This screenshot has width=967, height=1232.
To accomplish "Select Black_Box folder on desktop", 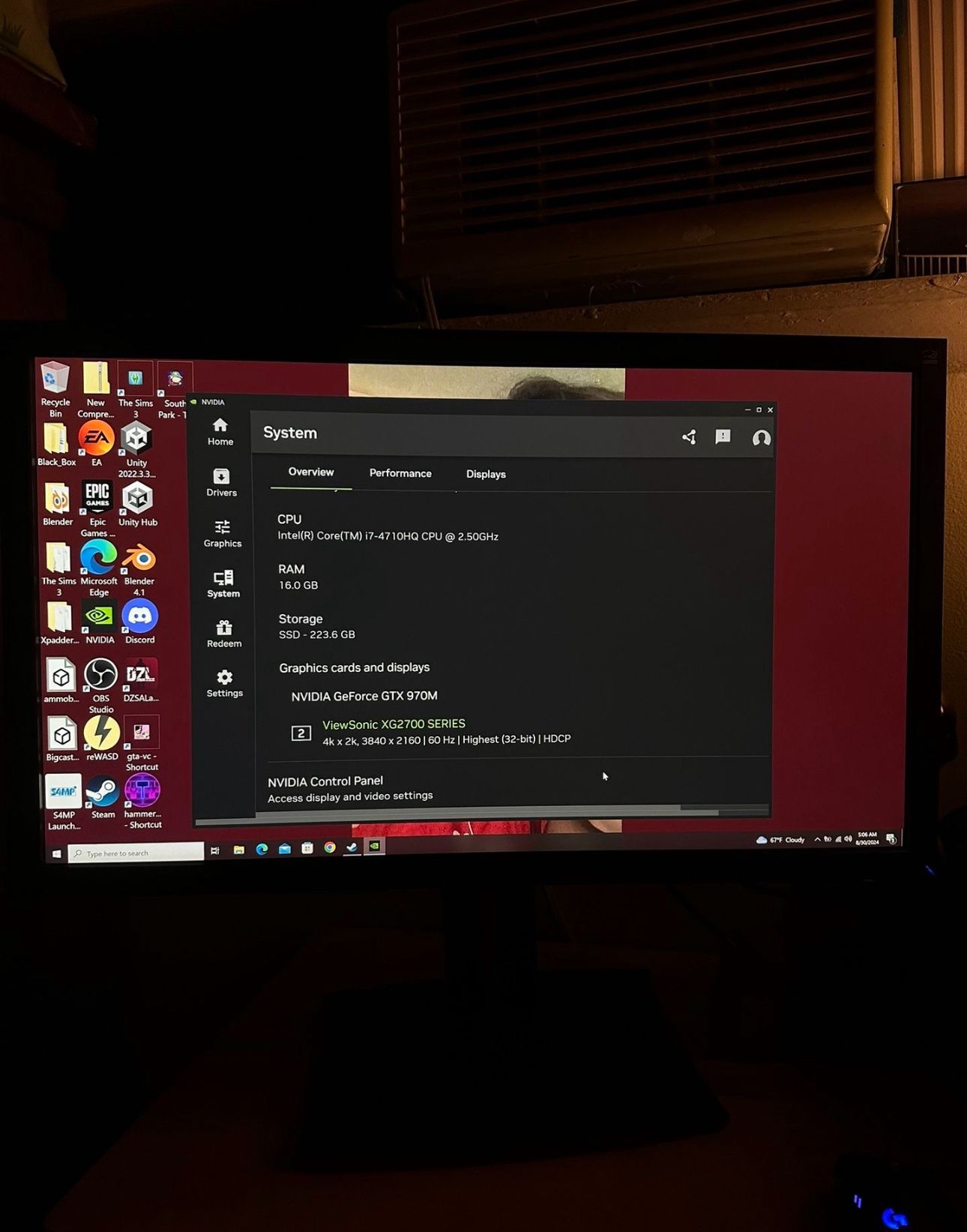I will [57, 445].
